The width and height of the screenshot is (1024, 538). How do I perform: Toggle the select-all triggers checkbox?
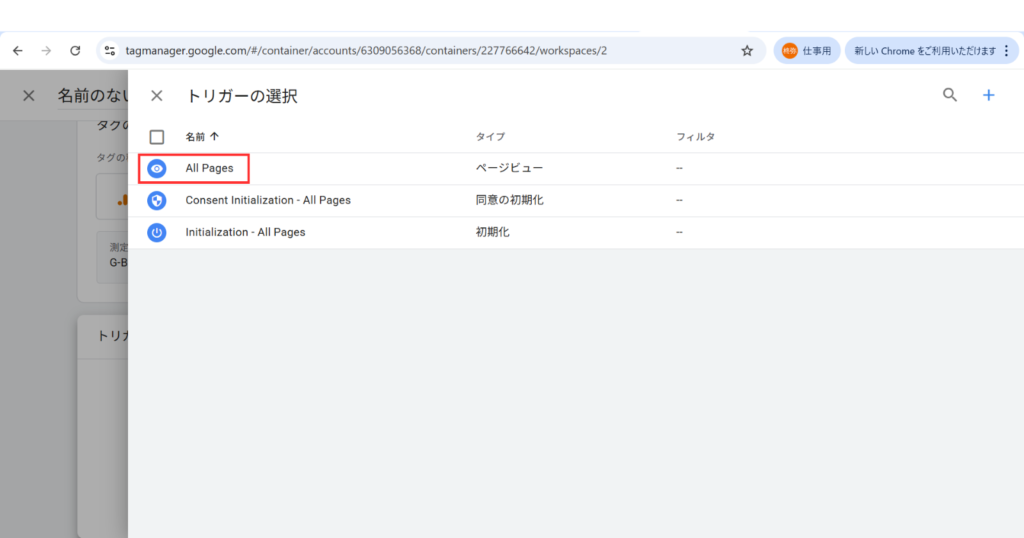click(157, 137)
